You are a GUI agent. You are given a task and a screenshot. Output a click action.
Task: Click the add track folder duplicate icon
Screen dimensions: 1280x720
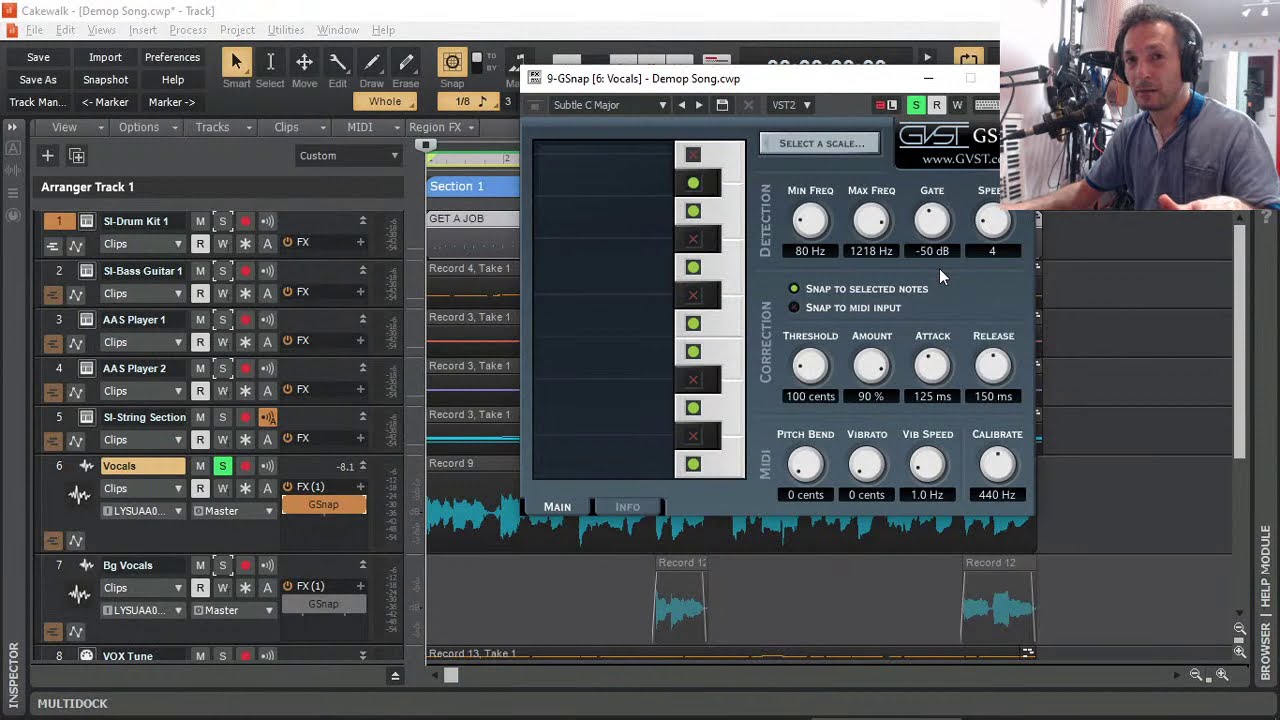[77, 155]
